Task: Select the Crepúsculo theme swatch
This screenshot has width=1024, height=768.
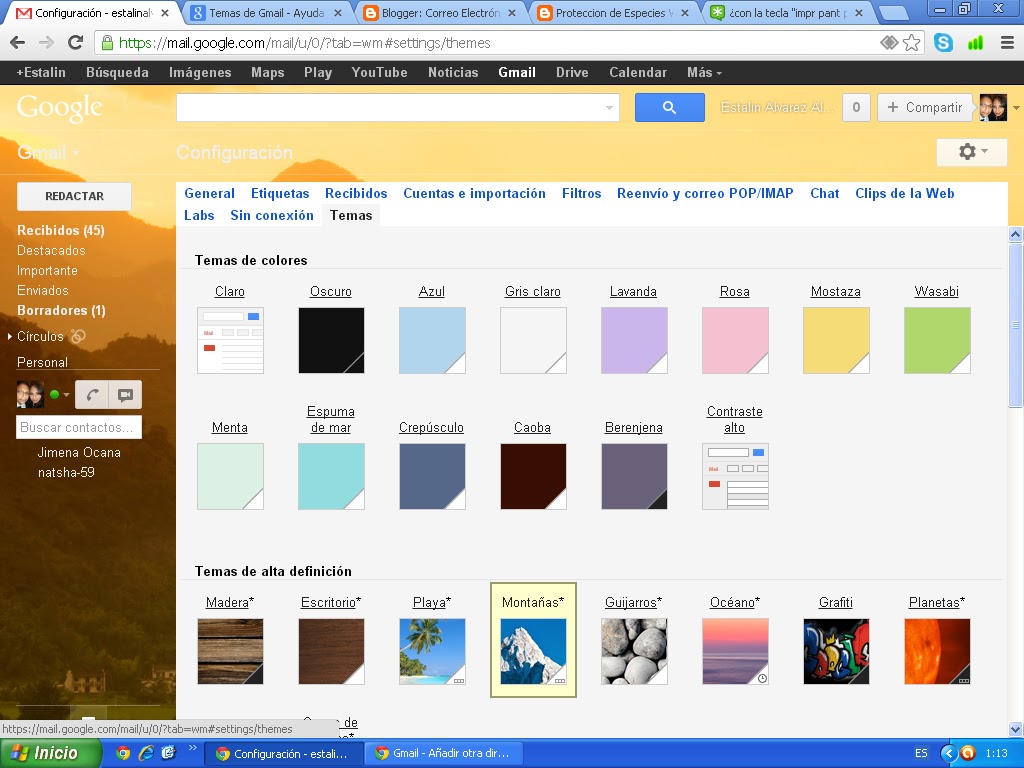Action: click(x=432, y=476)
